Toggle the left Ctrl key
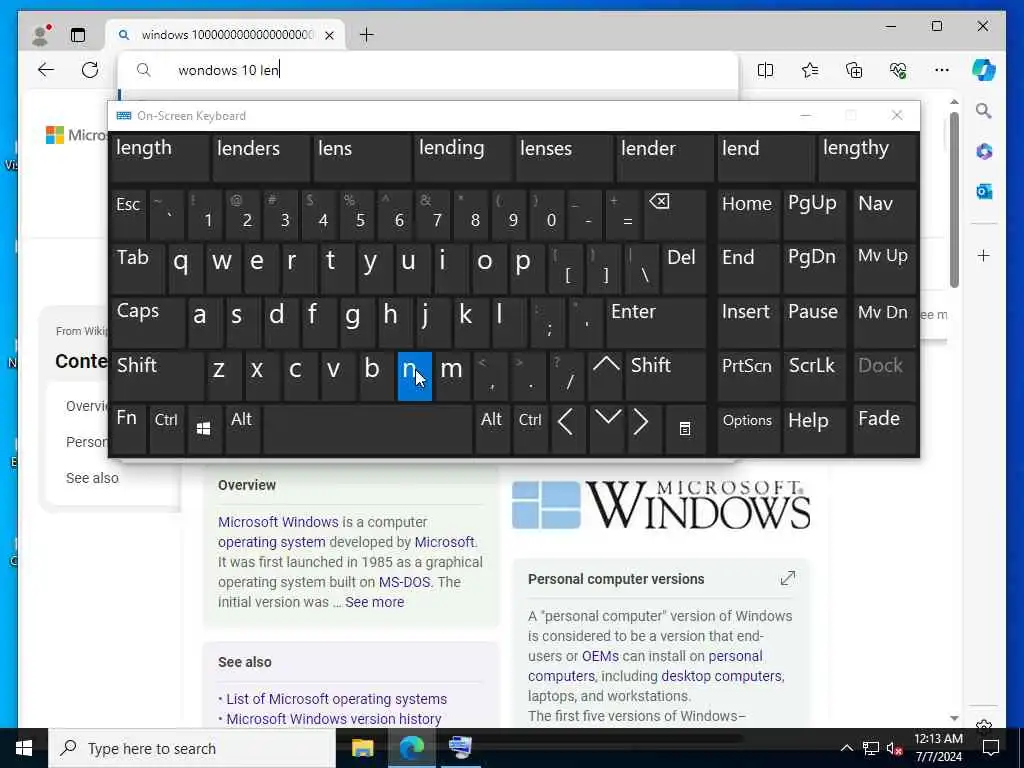This screenshot has height=768, width=1024. click(166, 428)
